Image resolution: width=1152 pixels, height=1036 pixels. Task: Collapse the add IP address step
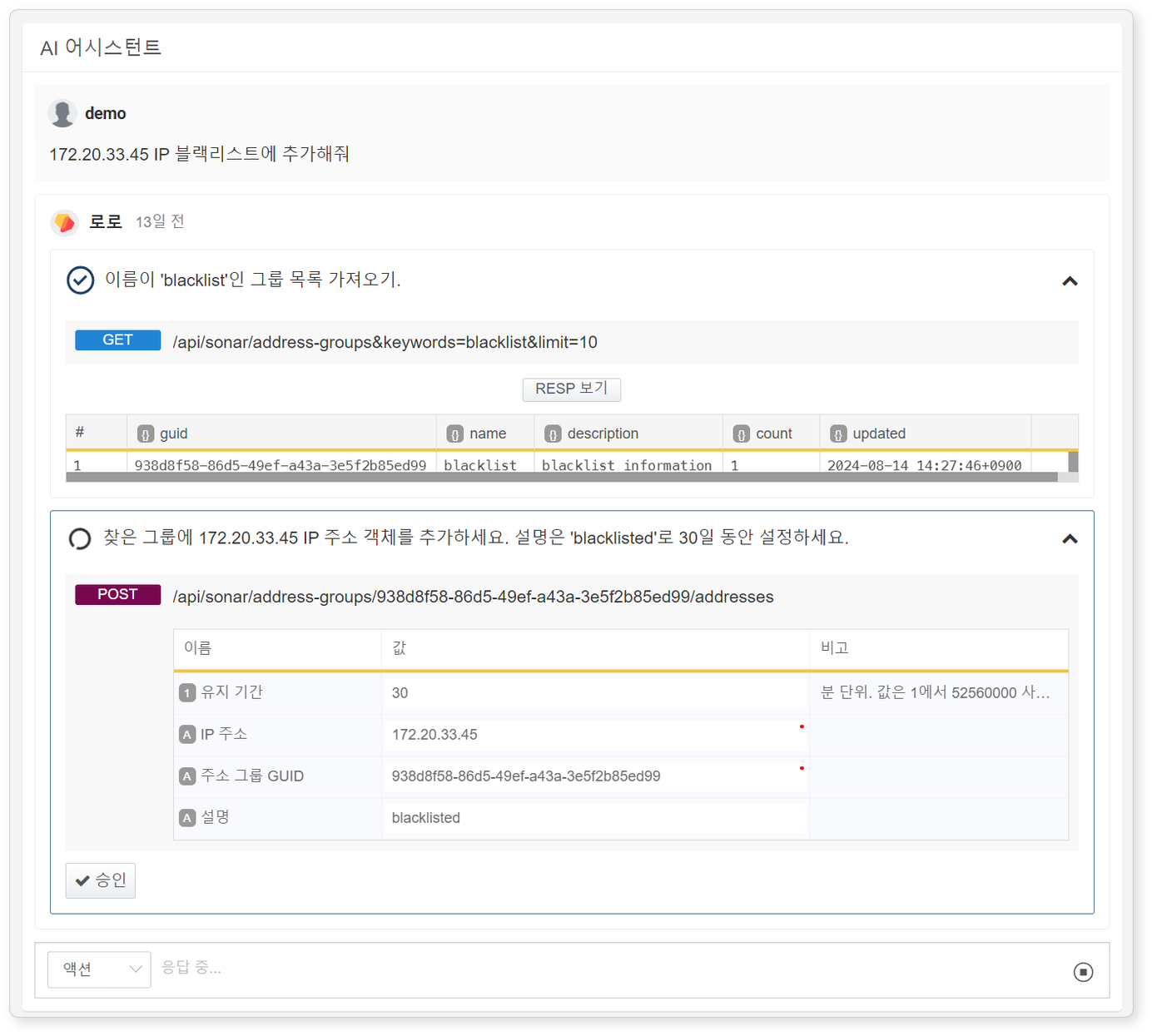coord(1070,539)
